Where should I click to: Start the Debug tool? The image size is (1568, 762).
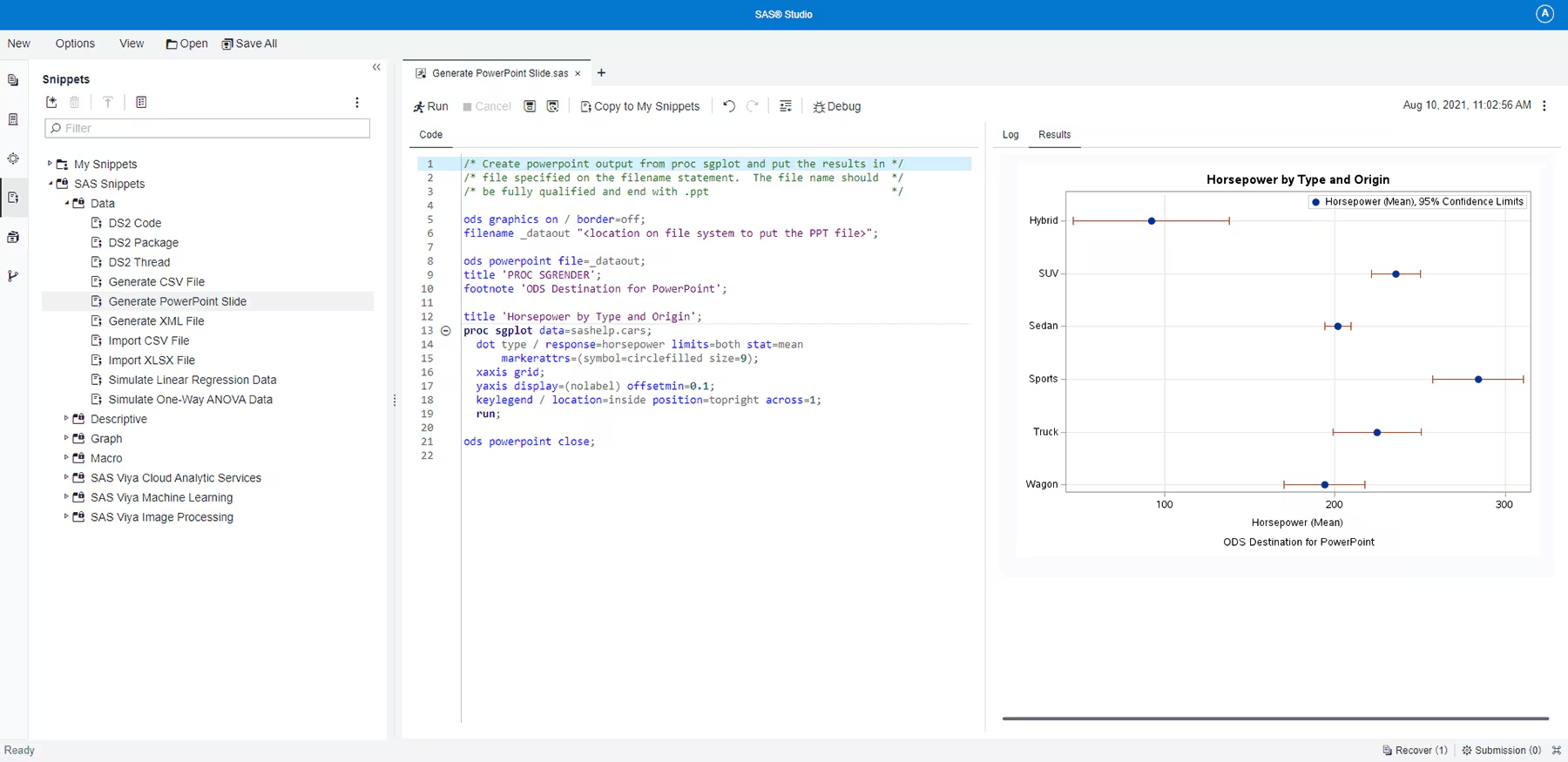click(836, 106)
